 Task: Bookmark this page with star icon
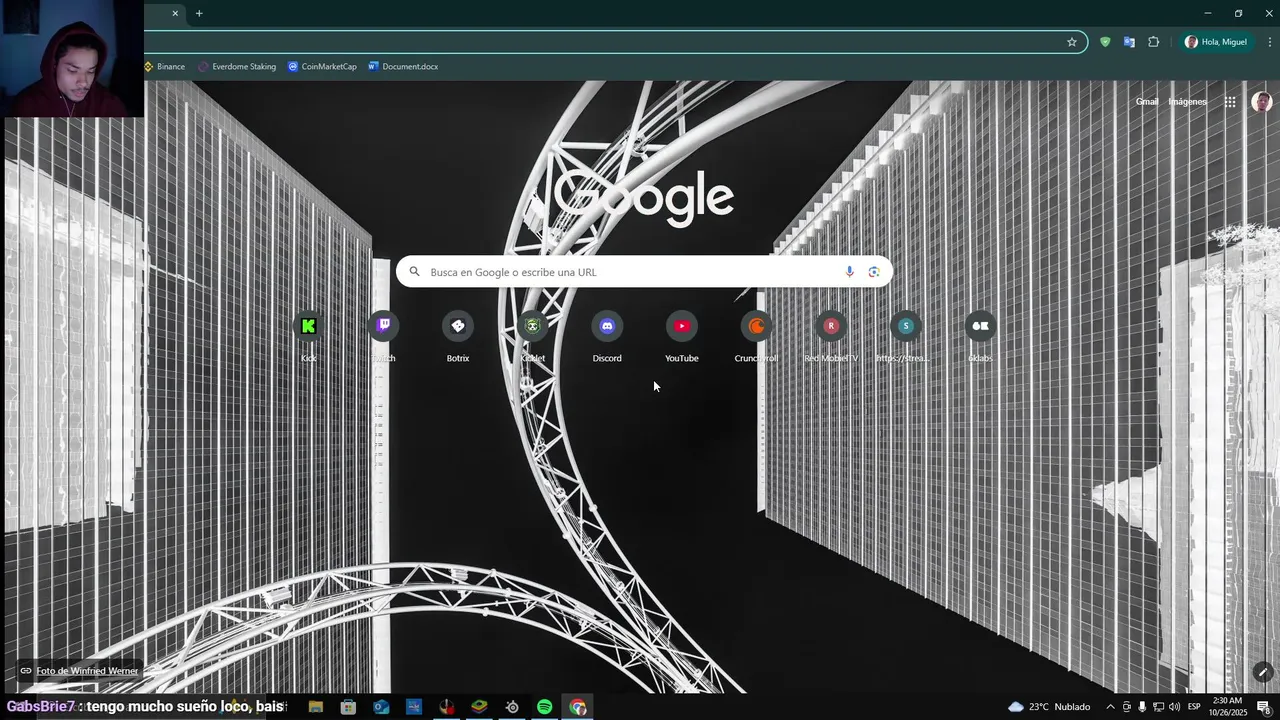pos(1072,42)
